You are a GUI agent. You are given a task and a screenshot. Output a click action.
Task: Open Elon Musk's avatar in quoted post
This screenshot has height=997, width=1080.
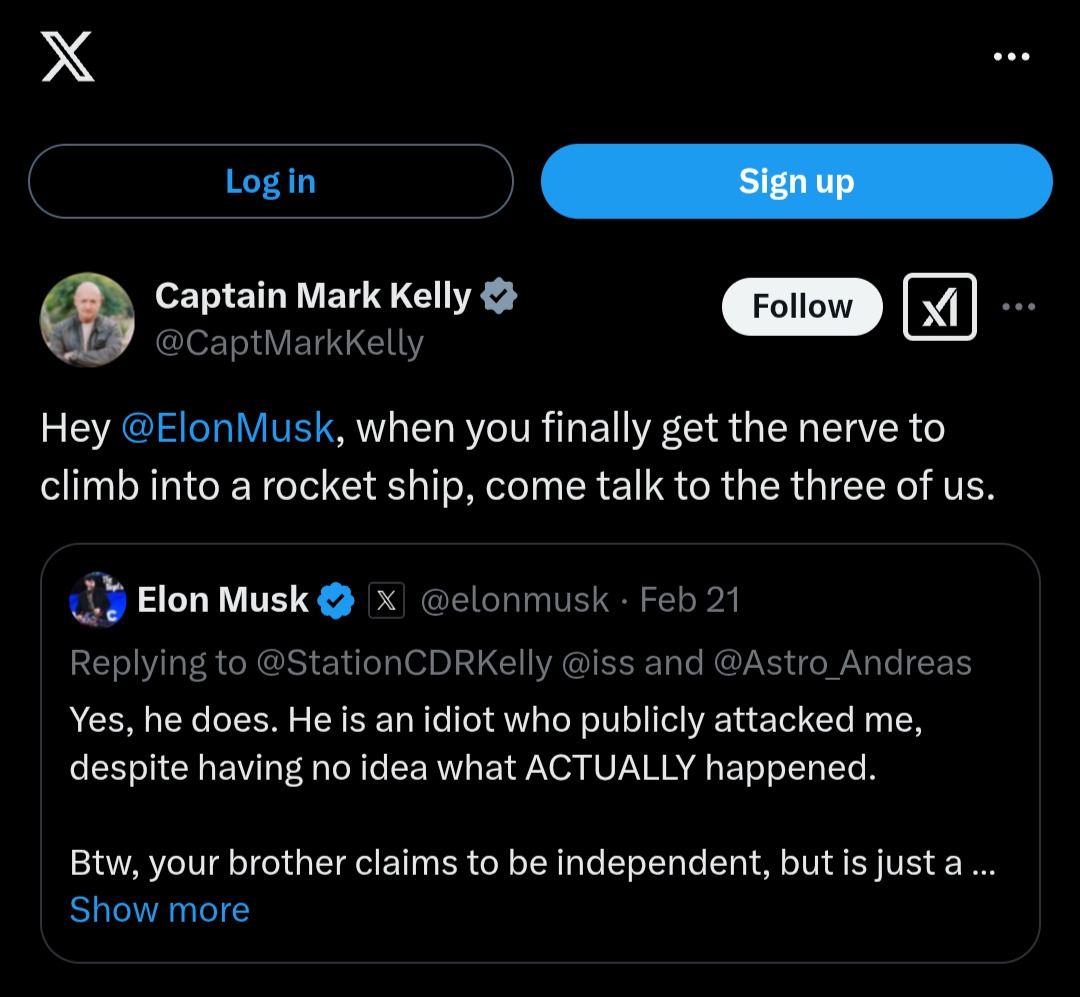tap(98, 601)
